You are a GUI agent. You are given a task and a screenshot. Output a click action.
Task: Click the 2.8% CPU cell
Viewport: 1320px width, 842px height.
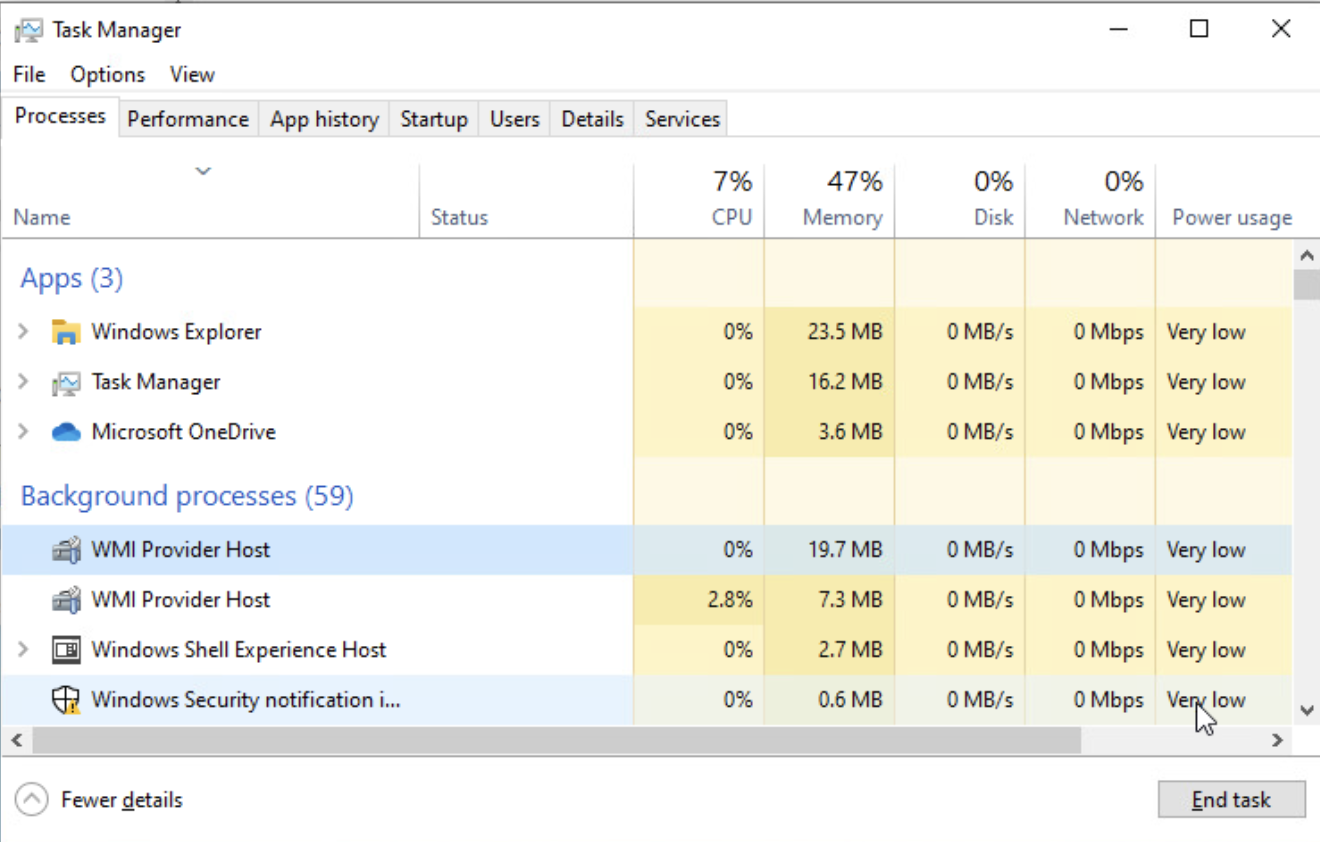(x=699, y=600)
